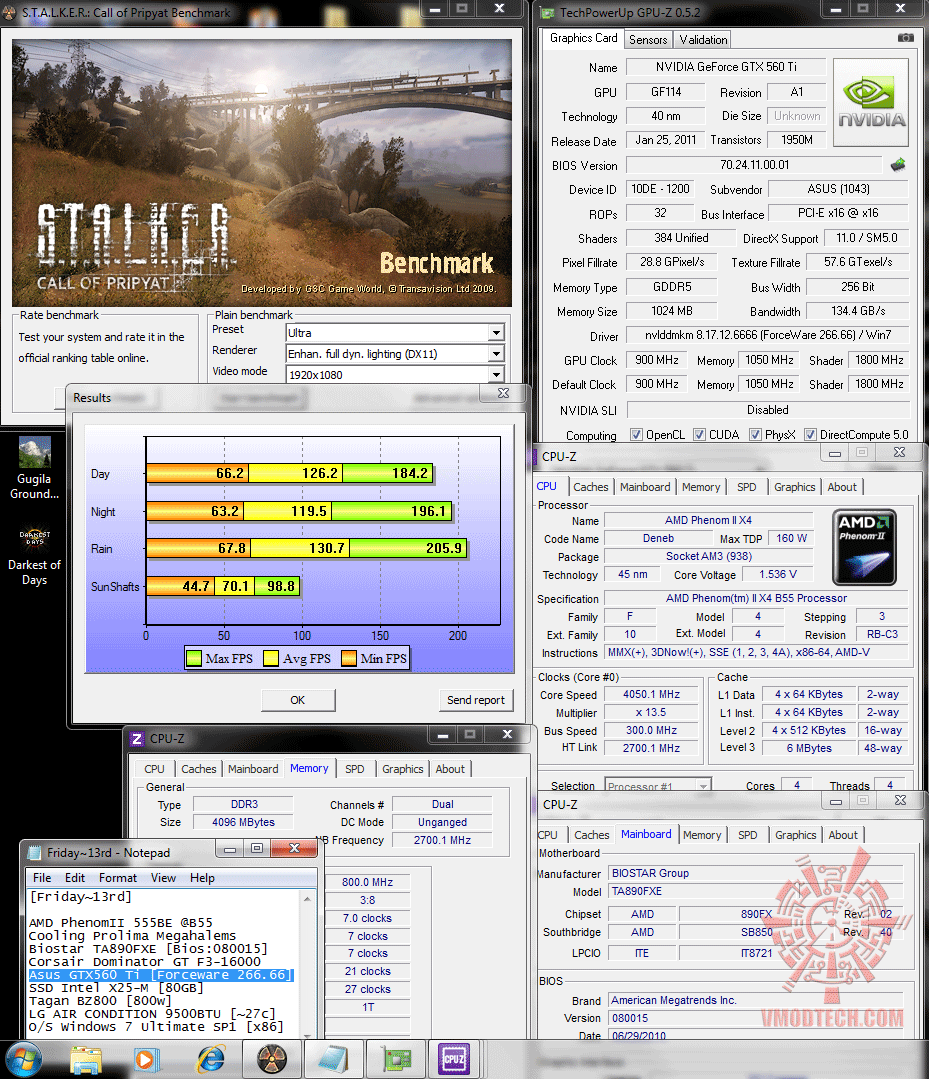This screenshot has height=1079, width=929.
Task: Open the Notepad View menu
Action: [x=164, y=877]
